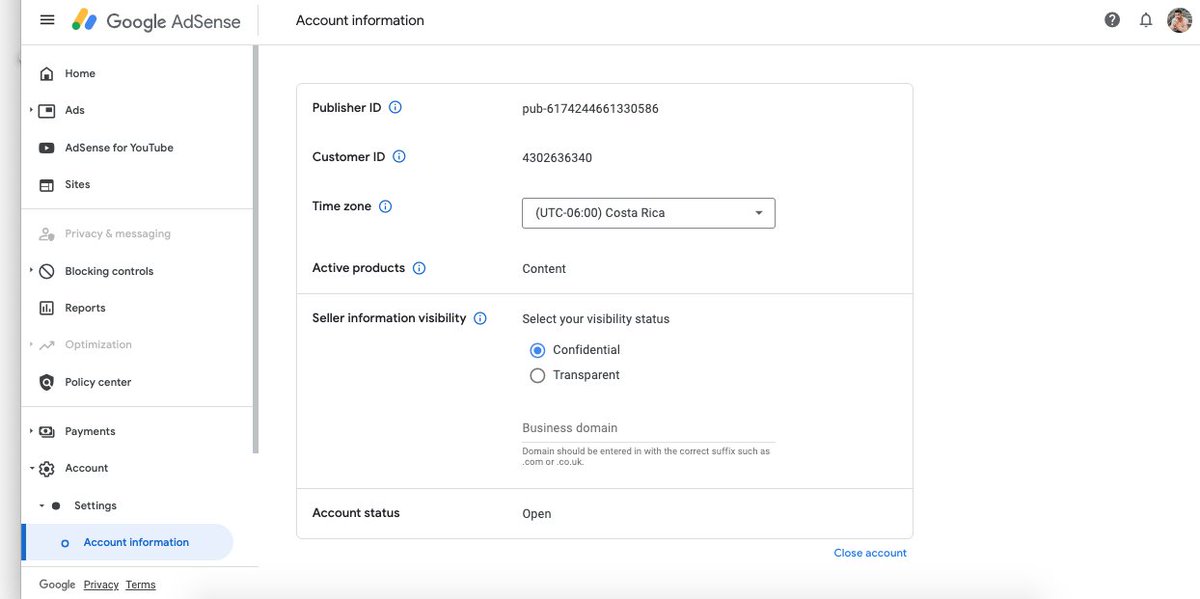Image resolution: width=1200 pixels, height=599 pixels.
Task: Click the sidebar vertical scrollbar
Action: coord(256,250)
